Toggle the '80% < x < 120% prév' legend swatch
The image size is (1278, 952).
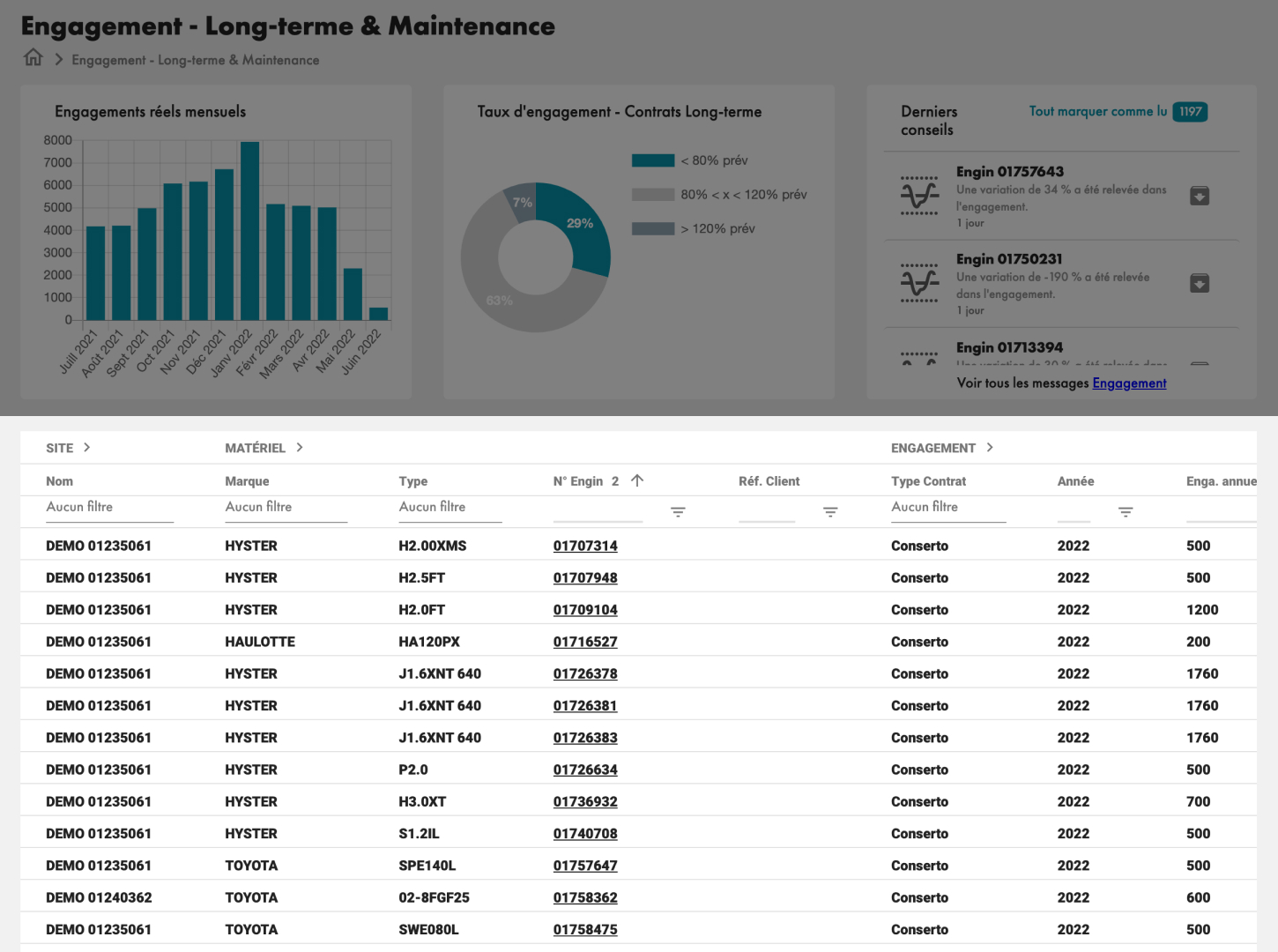pos(653,195)
